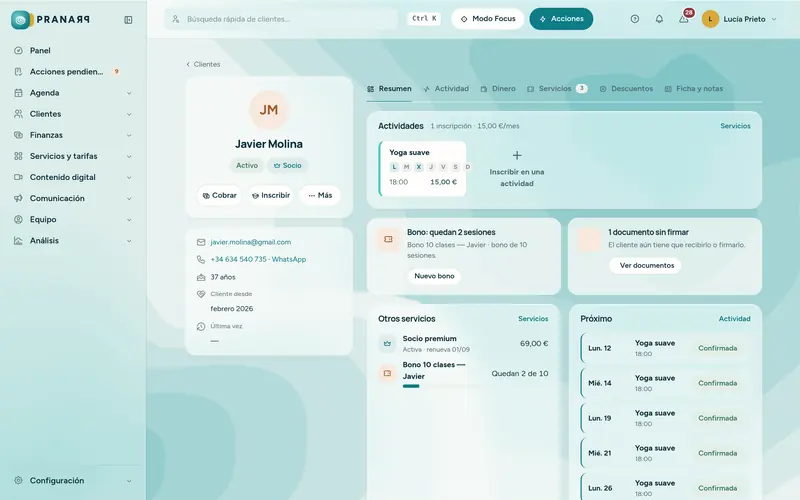
Task: Click the email envelope icon
Action: 201,242
